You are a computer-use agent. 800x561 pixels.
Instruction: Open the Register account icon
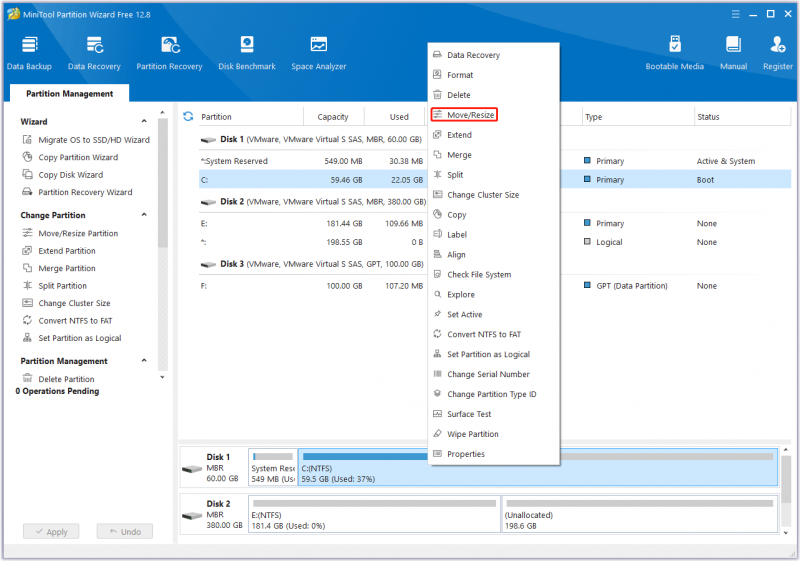[778, 53]
